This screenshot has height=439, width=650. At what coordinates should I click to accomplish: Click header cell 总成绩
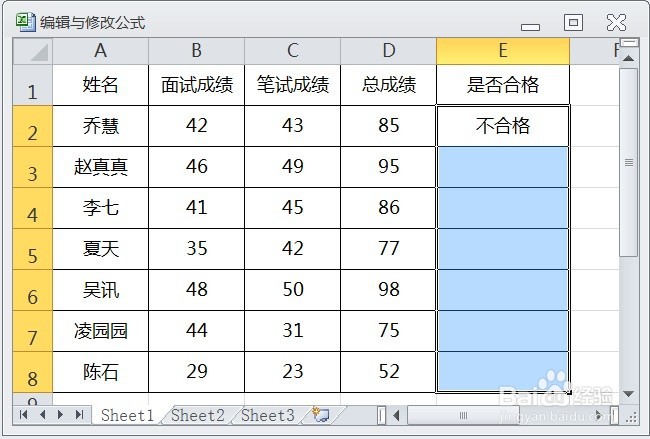pos(388,85)
